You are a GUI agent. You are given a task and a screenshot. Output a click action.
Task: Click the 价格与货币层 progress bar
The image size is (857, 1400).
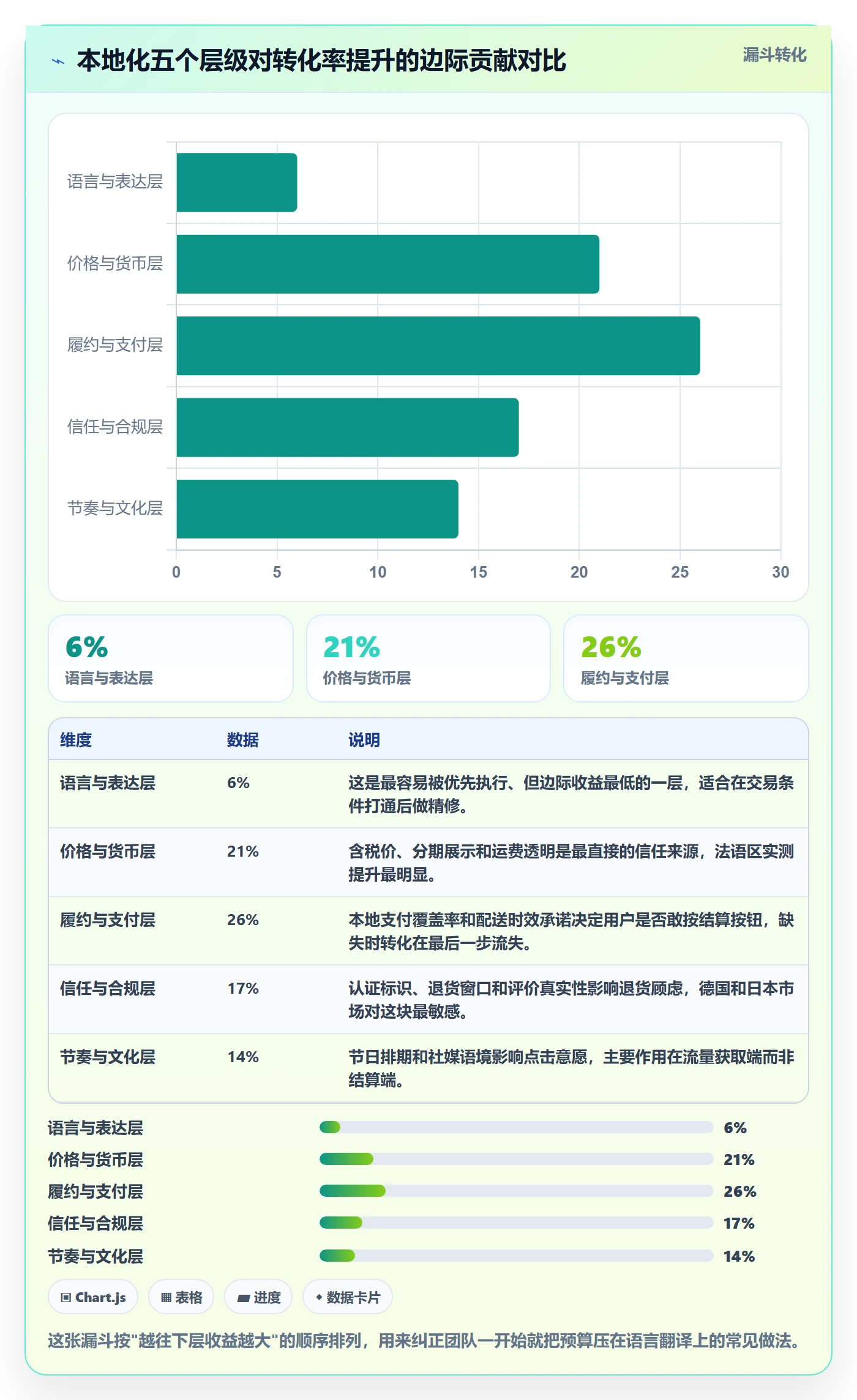coord(517,1159)
